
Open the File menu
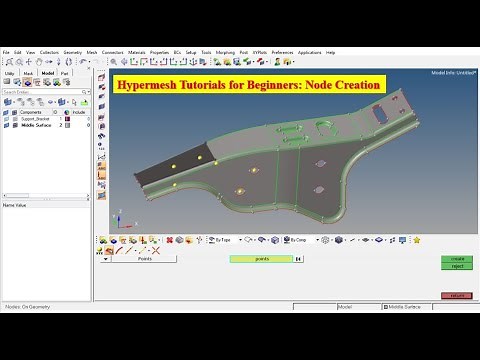[6, 52]
